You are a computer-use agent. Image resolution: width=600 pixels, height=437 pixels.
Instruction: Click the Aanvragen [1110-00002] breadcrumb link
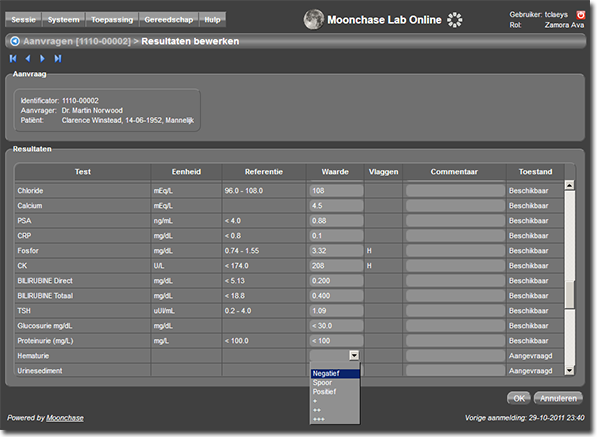(77, 41)
